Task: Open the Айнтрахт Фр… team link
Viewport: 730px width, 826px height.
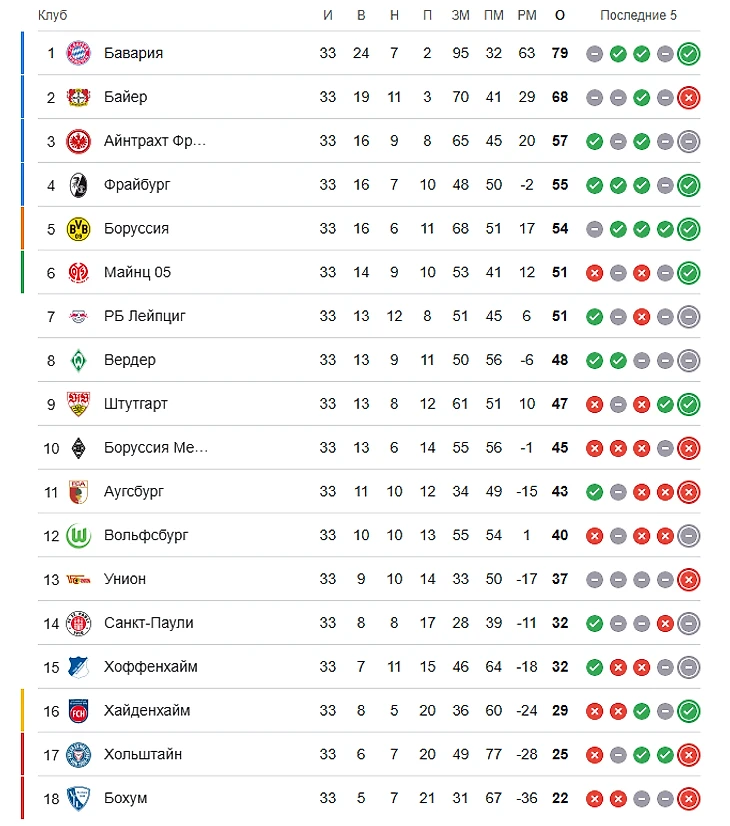Action: point(155,141)
